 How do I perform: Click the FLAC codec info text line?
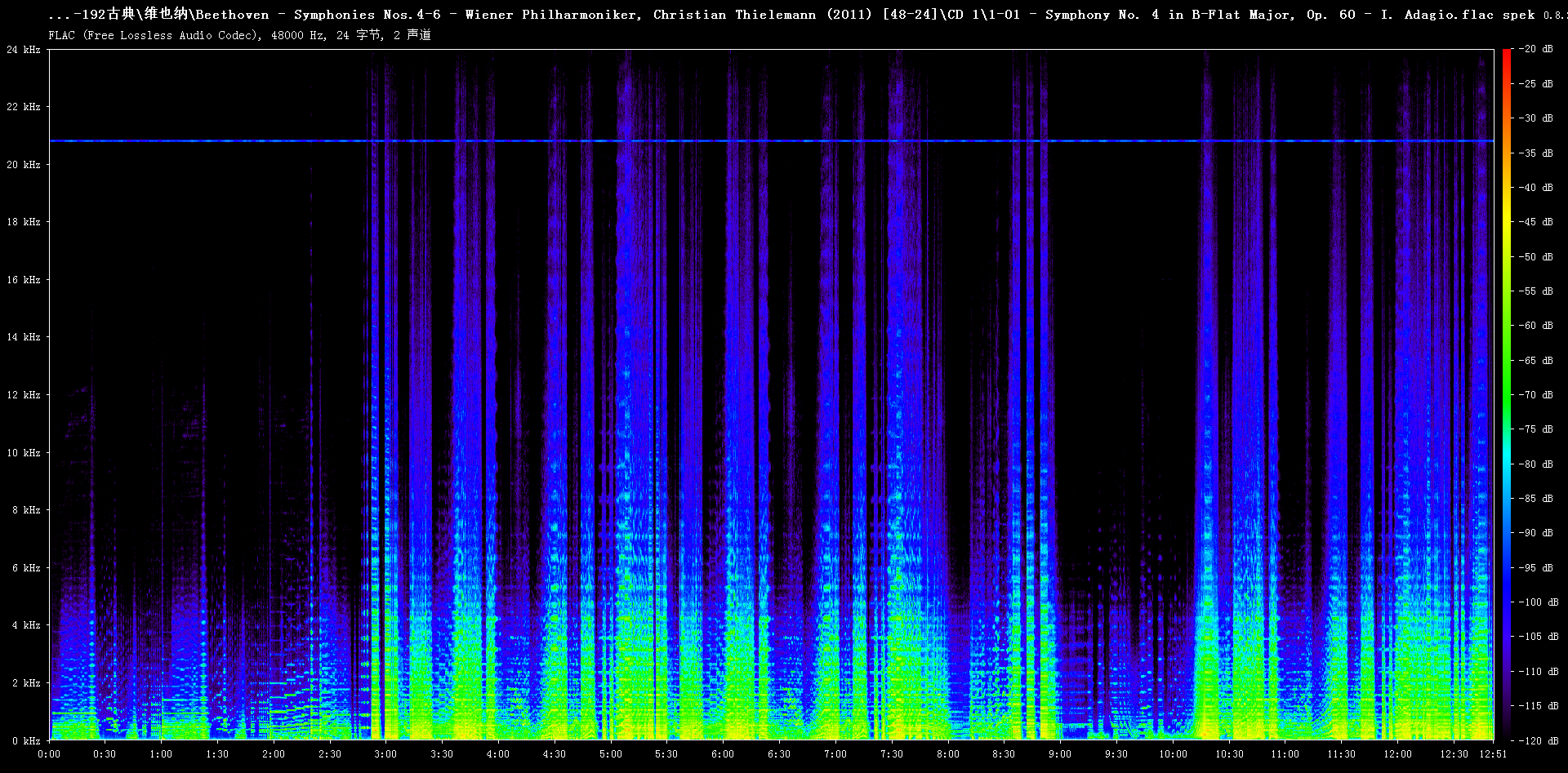pos(239,35)
